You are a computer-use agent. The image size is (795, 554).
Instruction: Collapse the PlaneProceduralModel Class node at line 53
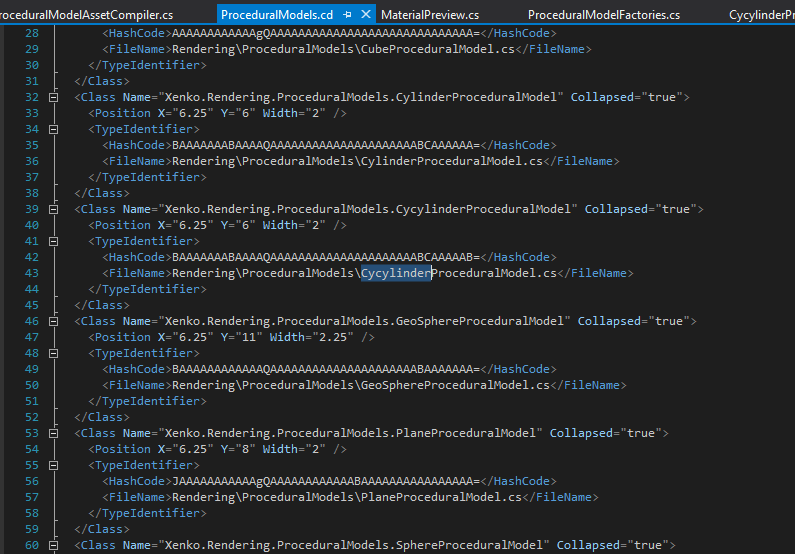53,433
